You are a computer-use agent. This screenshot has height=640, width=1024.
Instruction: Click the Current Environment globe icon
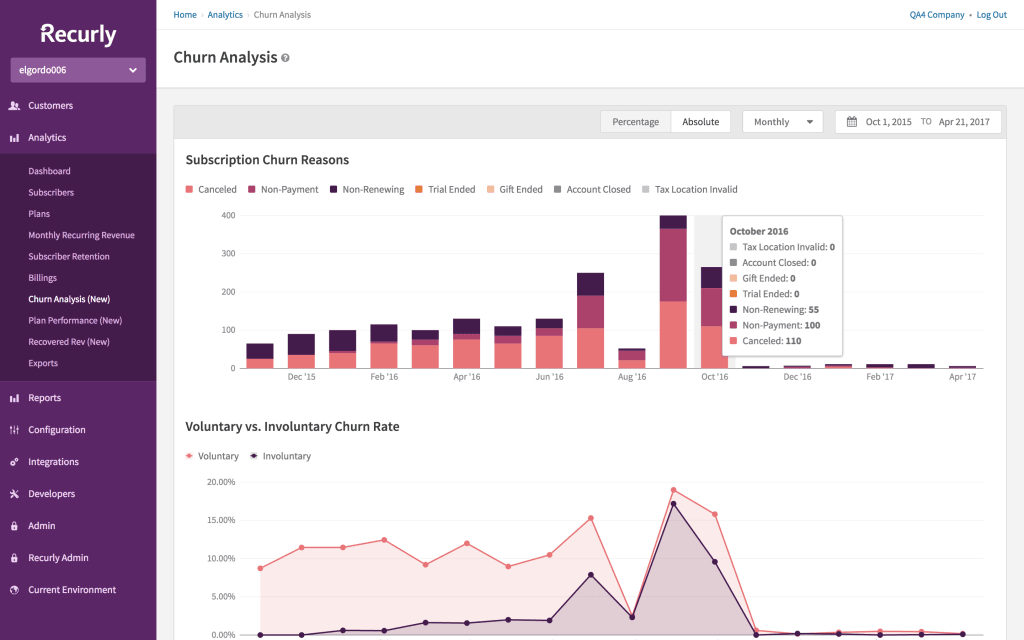pos(14,590)
